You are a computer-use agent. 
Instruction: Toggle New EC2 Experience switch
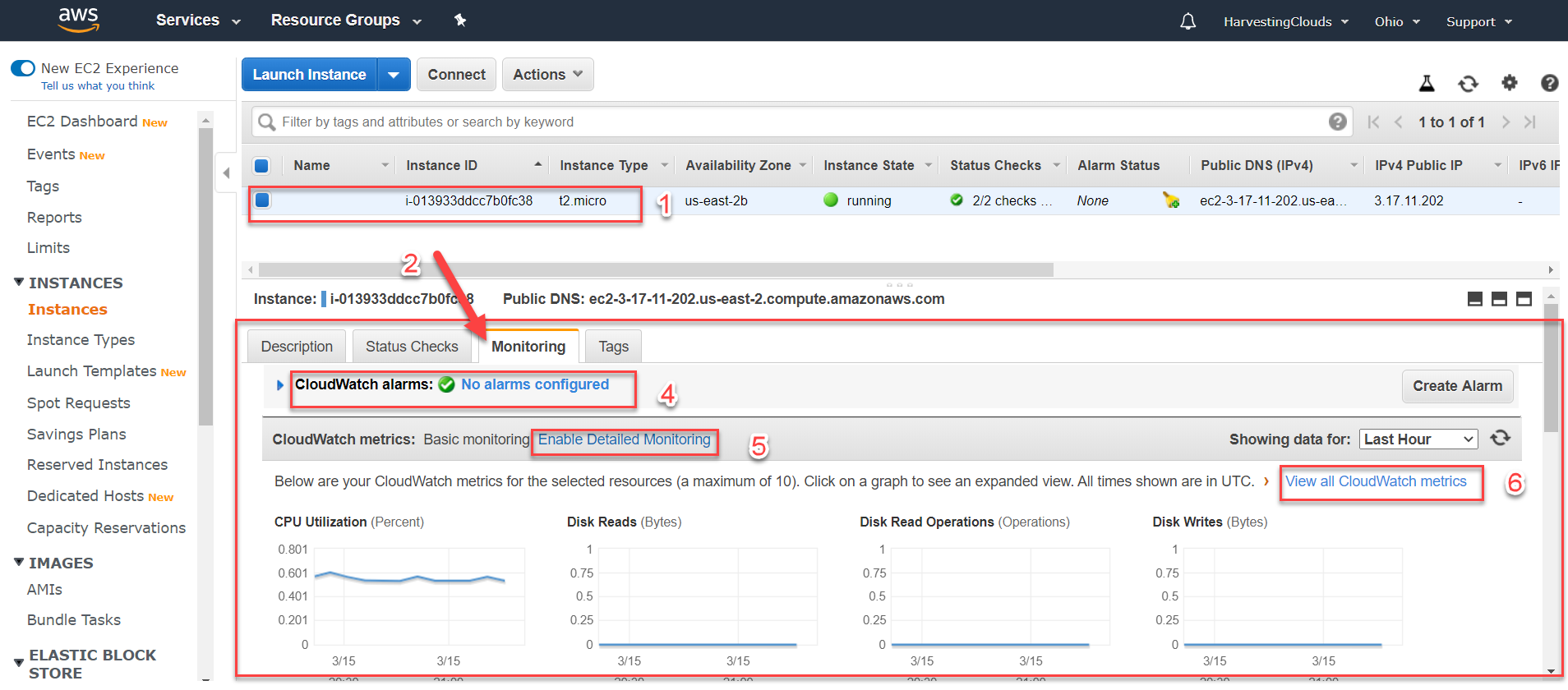[23, 68]
